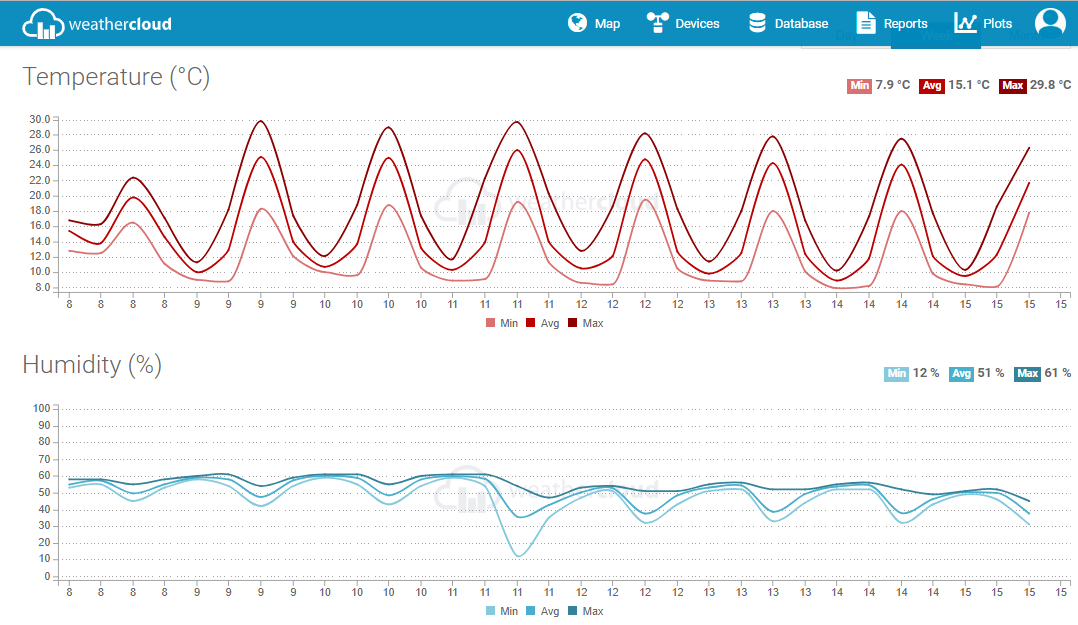Open Devices using the anemometer icon
Image resolution: width=1078 pixels, height=625 pixels.
(x=657, y=21)
